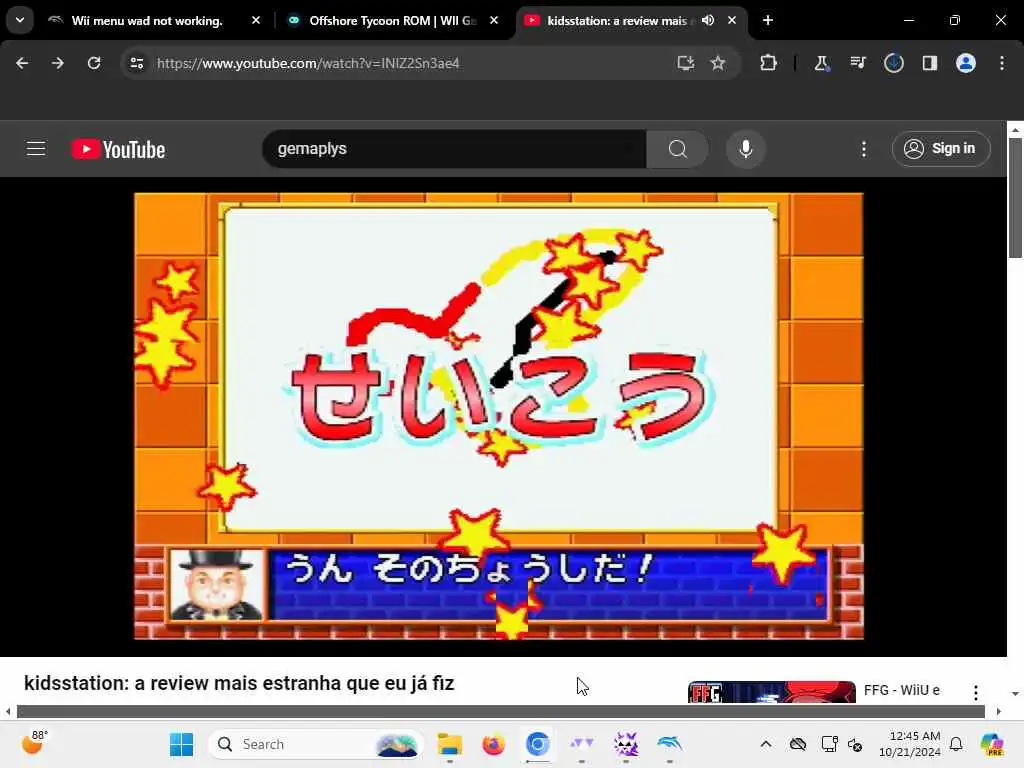This screenshot has width=1024, height=768.
Task: Launch Firefox from taskbar
Action: coord(494,744)
